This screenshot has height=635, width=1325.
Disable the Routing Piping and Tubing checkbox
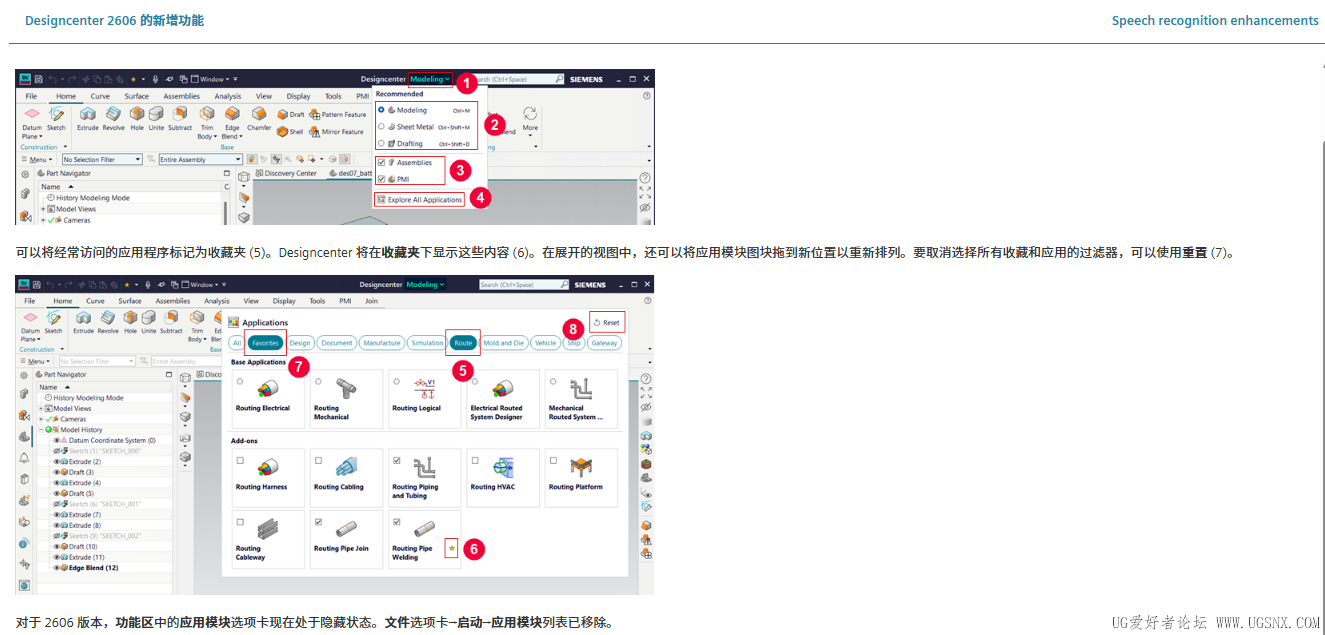(x=397, y=461)
